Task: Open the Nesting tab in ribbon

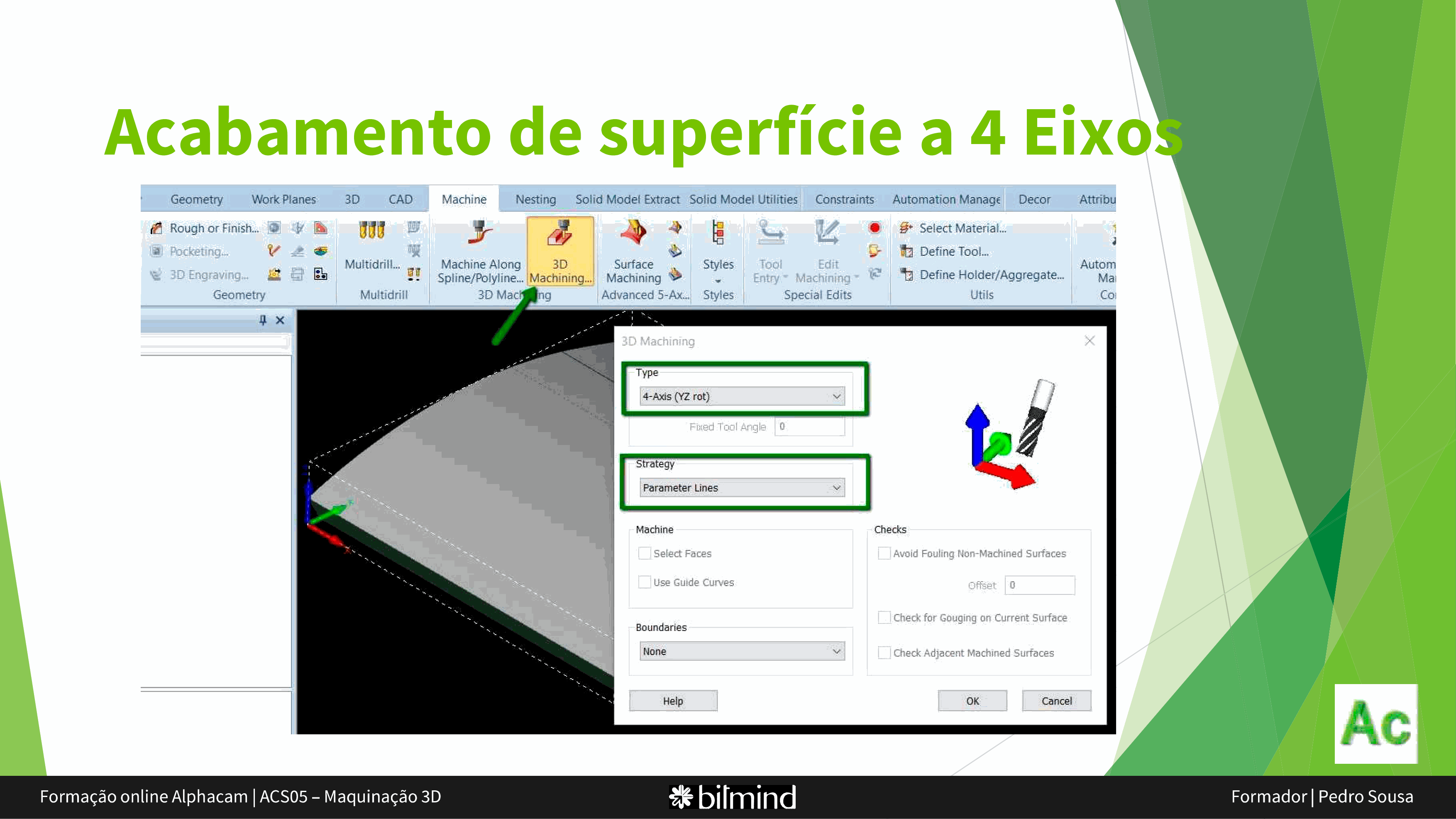Action: [x=534, y=199]
